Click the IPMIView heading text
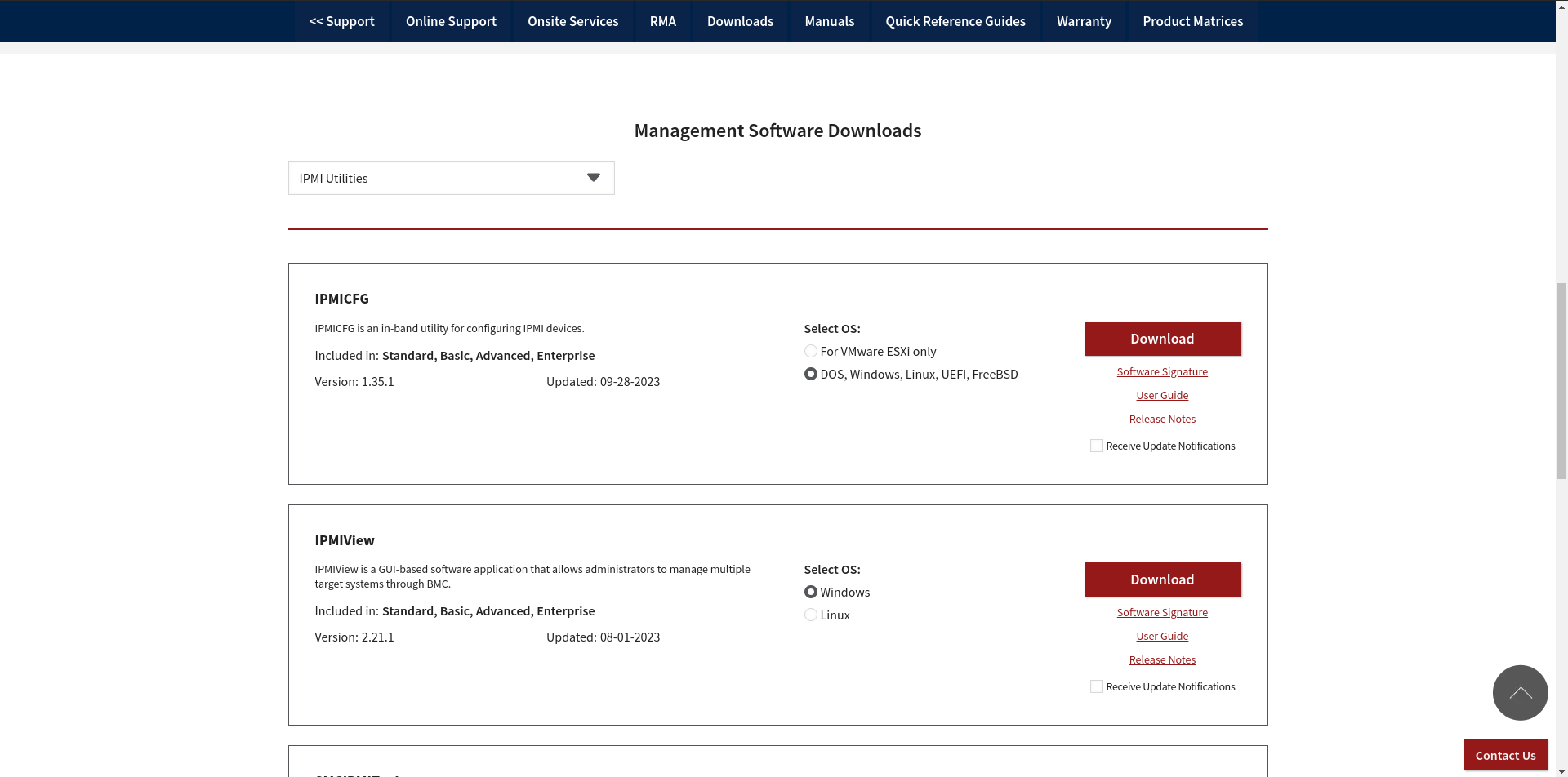The width and height of the screenshot is (1568, 777). (345, 540)
